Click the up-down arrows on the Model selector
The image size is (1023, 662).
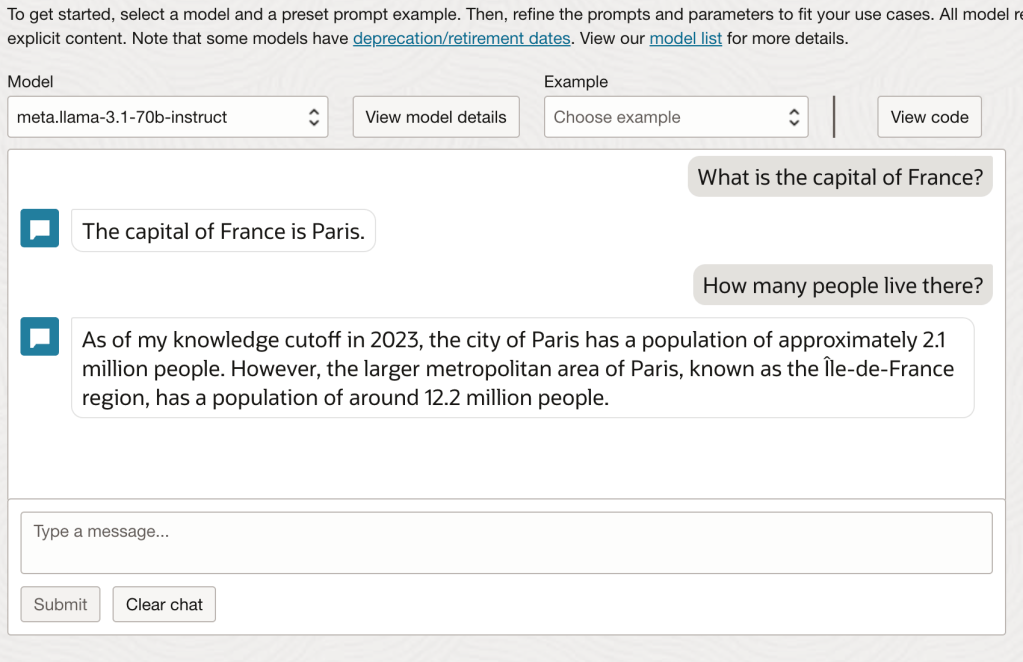pyautogui.click(x=313, y=117)
